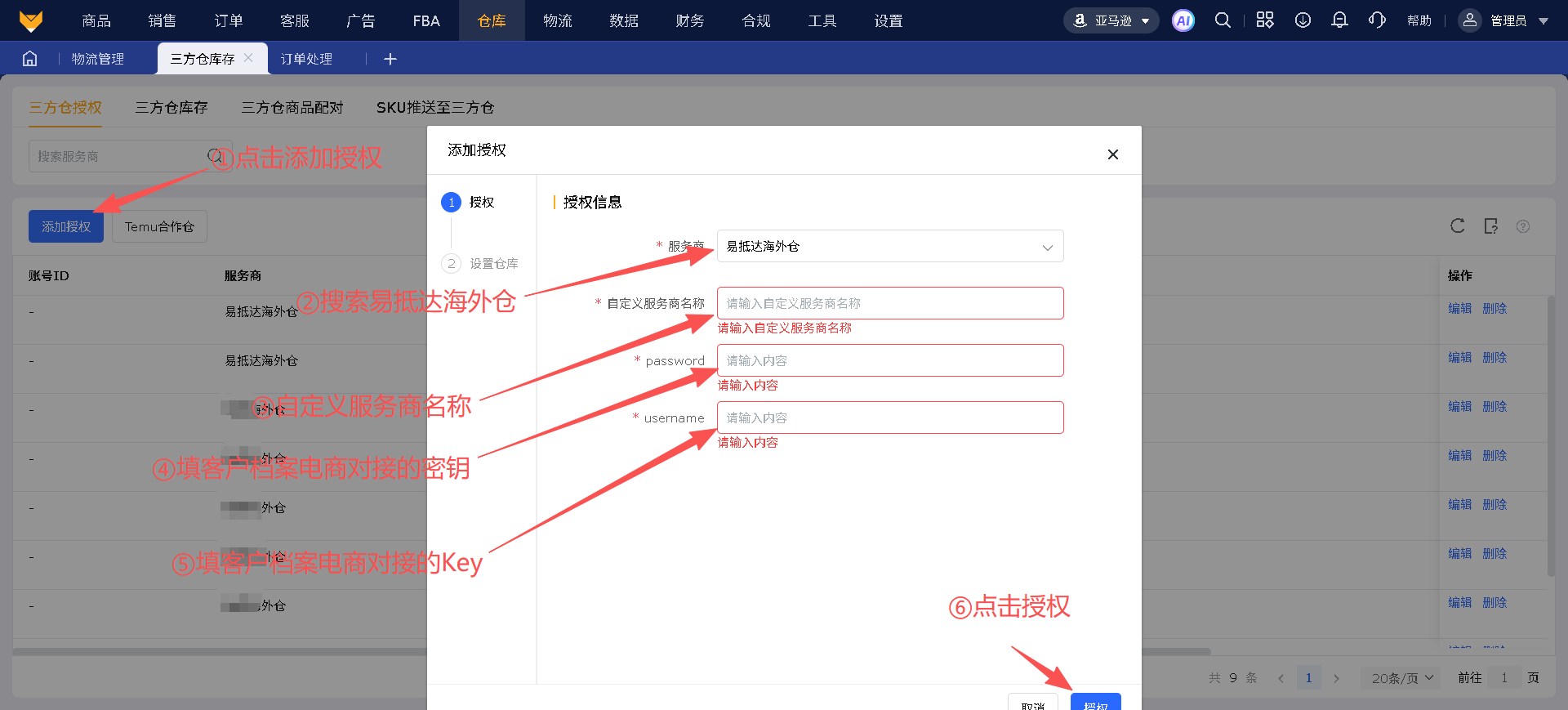Focus the 自定义服务商名称 input field
Screen dimensions: 1568x710
(x=890, y=303)
